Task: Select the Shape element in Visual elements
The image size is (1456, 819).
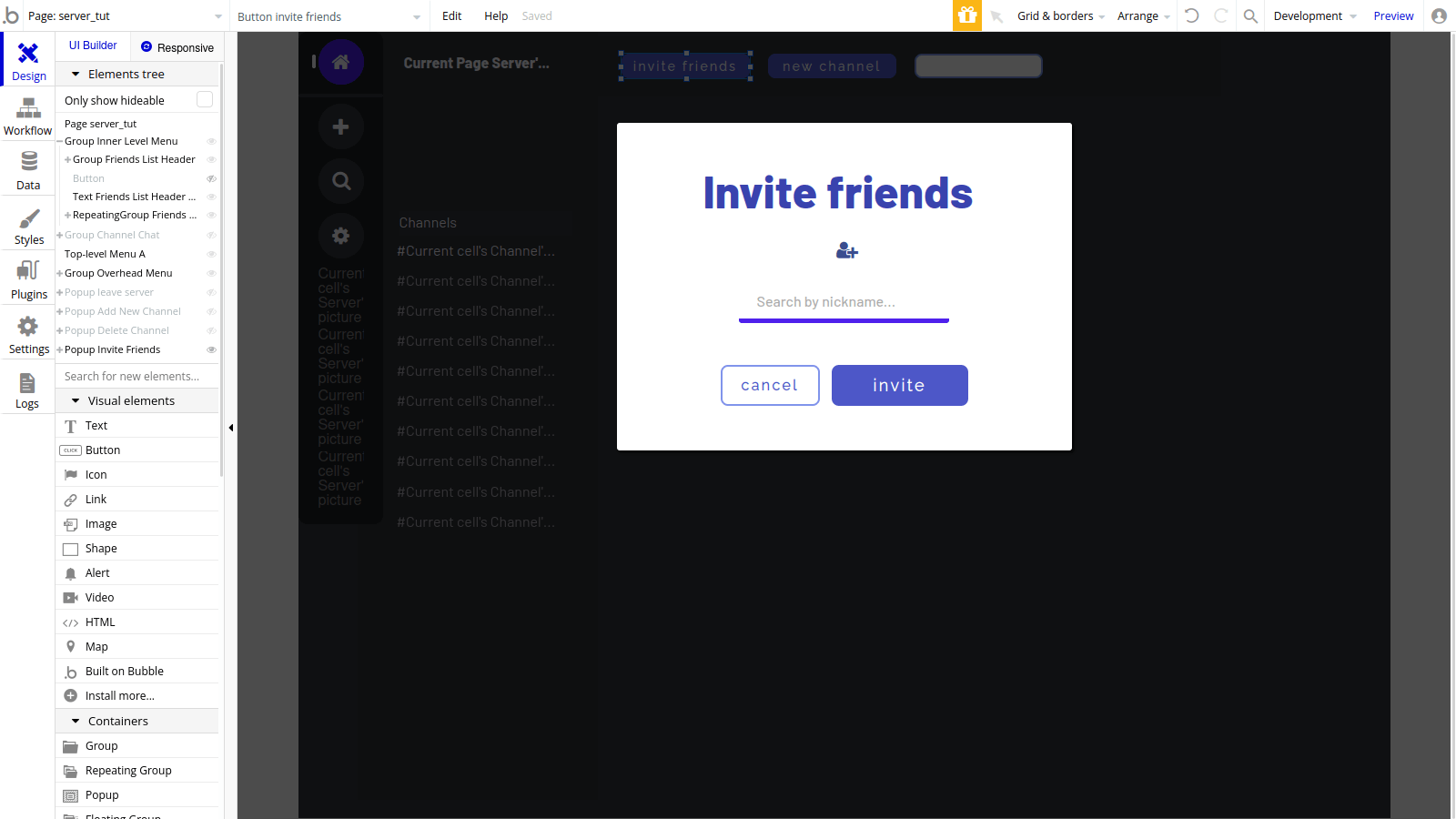Action: tap(100, 548)
